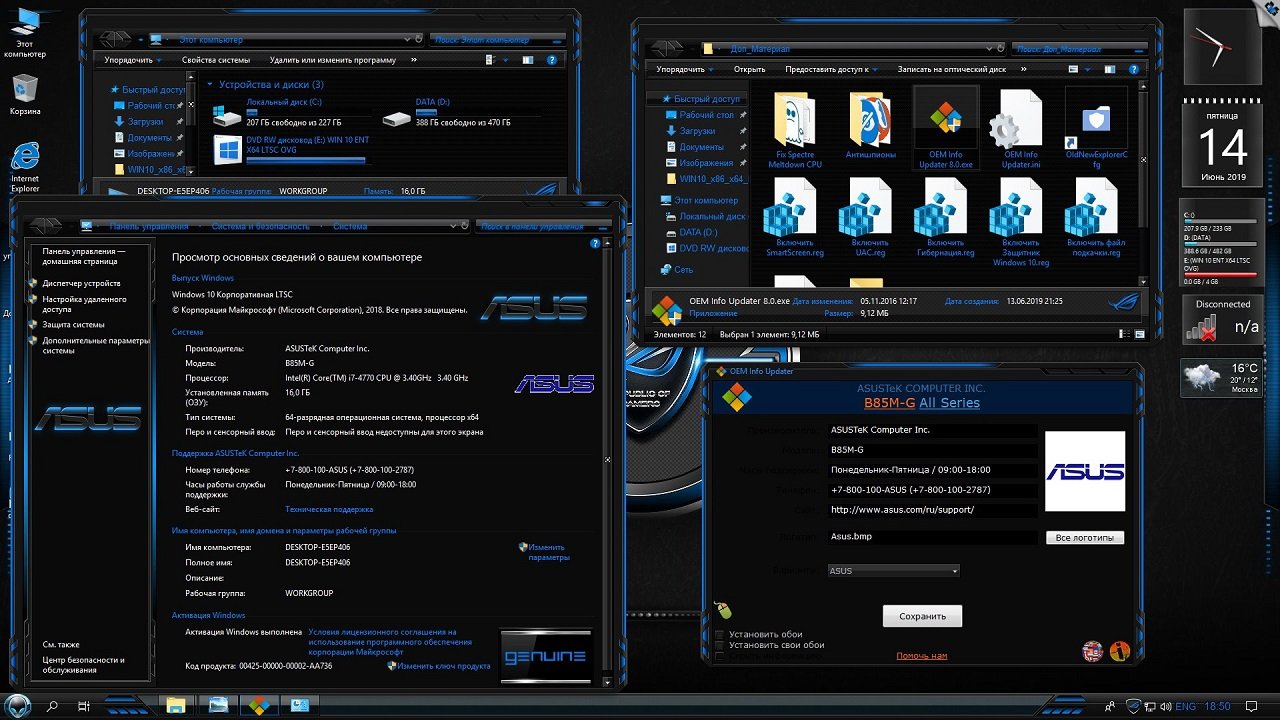Image resolution: width=1280 pixels, height=720 pixels.
Task: Open the Антишпионы folder
Action: coord(870,125)
